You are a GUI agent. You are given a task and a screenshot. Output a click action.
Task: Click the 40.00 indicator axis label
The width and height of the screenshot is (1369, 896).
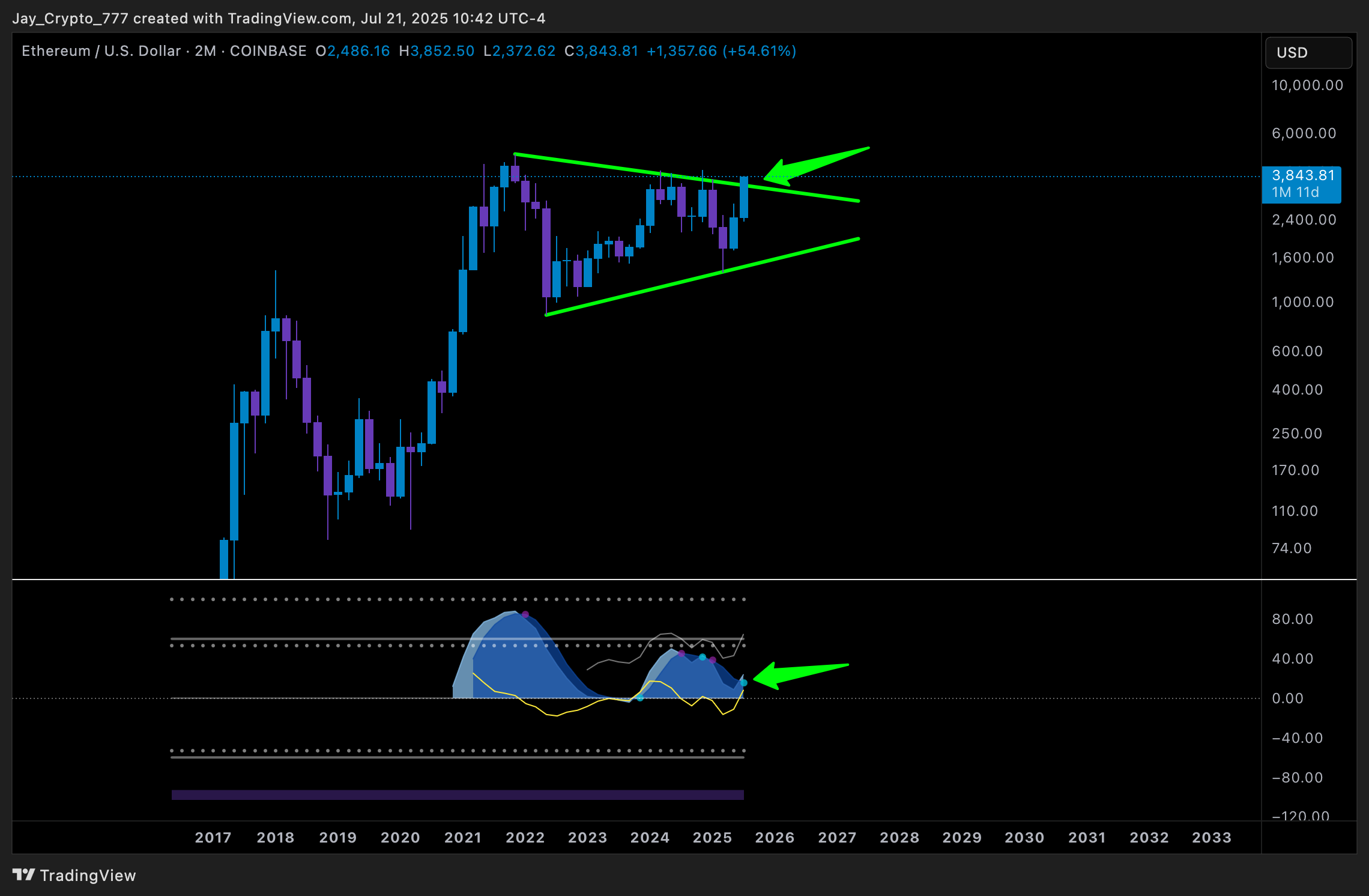pyautogui.click(x=1292, y=659)
